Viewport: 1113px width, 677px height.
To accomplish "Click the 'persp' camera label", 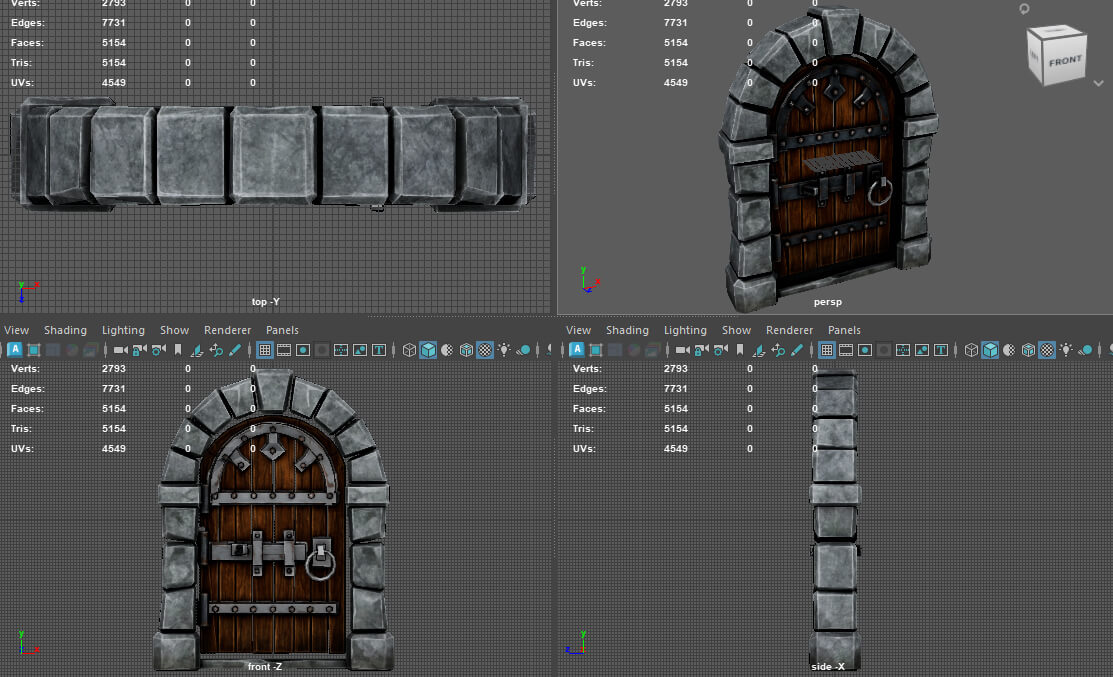I will pos(828,302).
